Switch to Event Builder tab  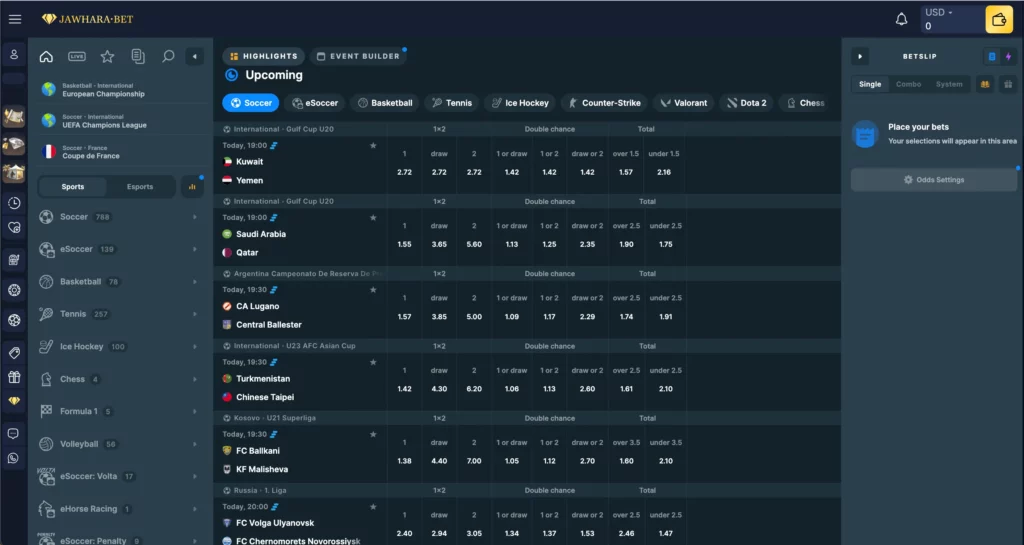pyautogui.click(x=358, y=56)
